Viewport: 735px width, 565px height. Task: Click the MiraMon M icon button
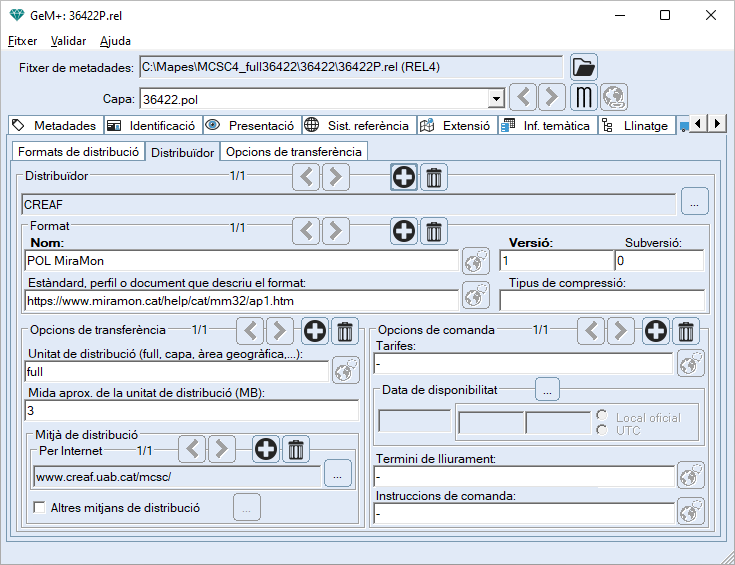tap(584, 97)
